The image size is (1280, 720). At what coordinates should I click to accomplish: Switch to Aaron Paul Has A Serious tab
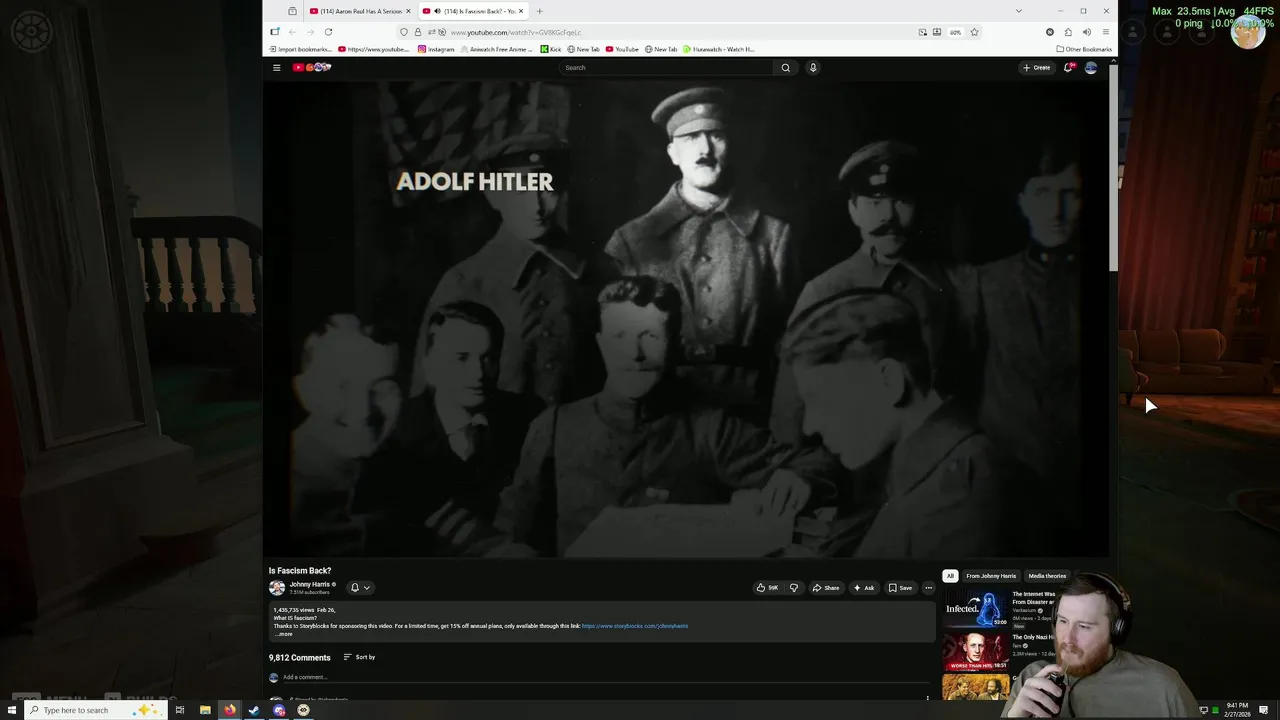359,11
